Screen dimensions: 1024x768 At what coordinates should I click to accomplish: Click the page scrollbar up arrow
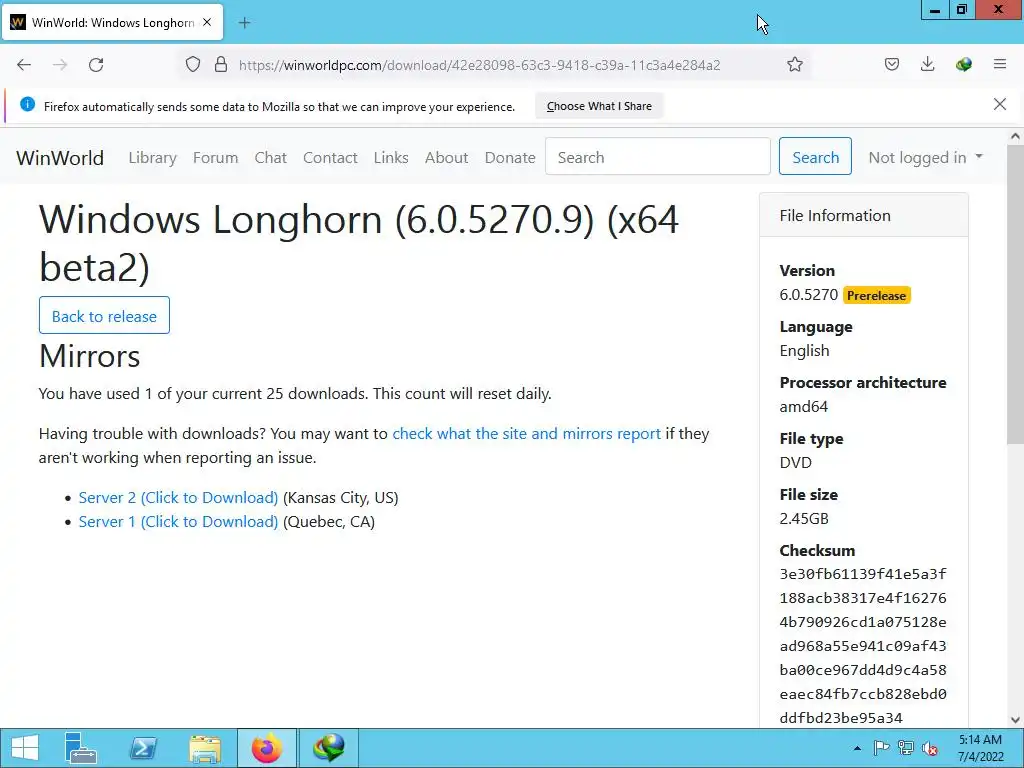(1015, 136)
